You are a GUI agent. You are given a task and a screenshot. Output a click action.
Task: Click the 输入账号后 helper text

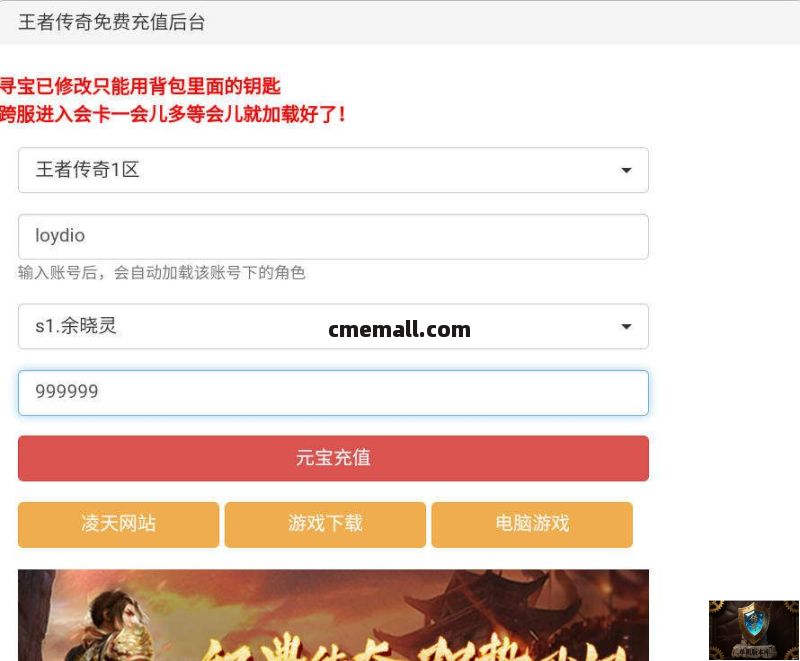(161, 272)
